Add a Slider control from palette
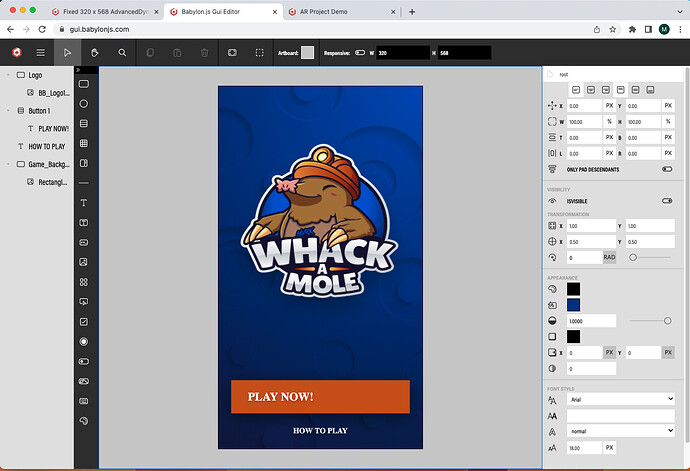This screenshot has width=690, height=471. coord(84,361)
